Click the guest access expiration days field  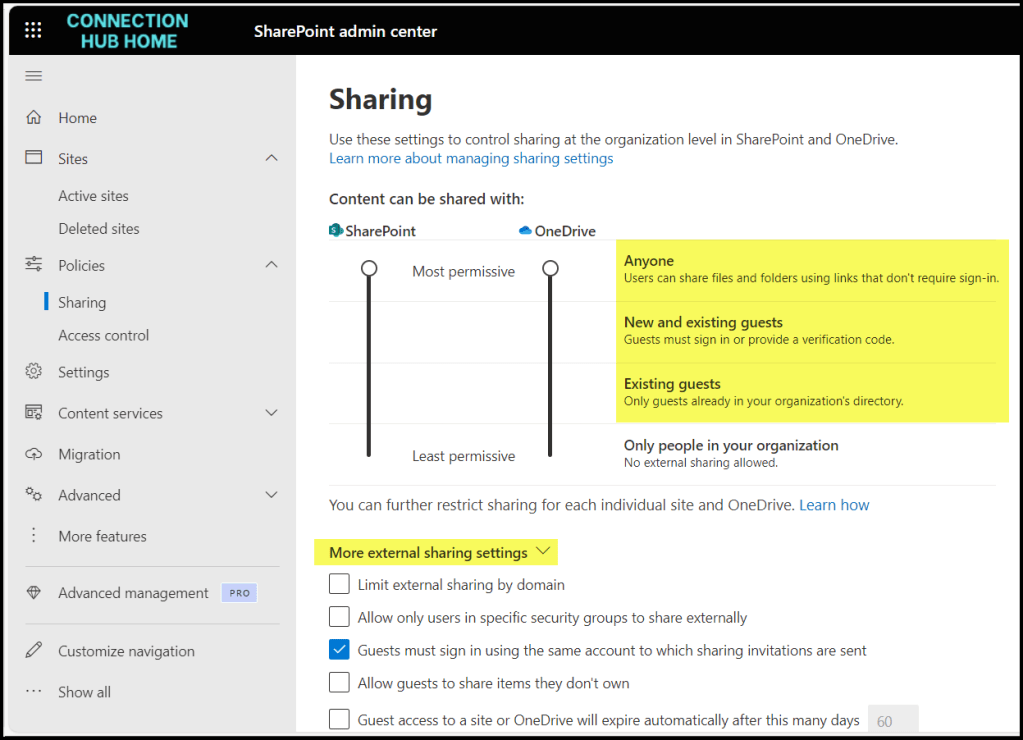pyautogui.click(x=892, y=720)
